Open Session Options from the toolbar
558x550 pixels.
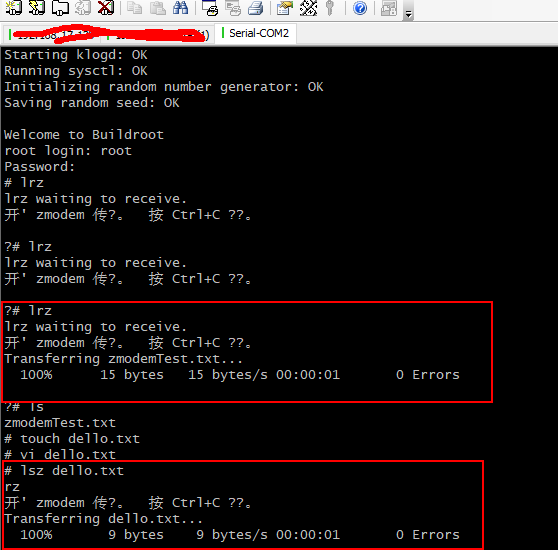285,8
